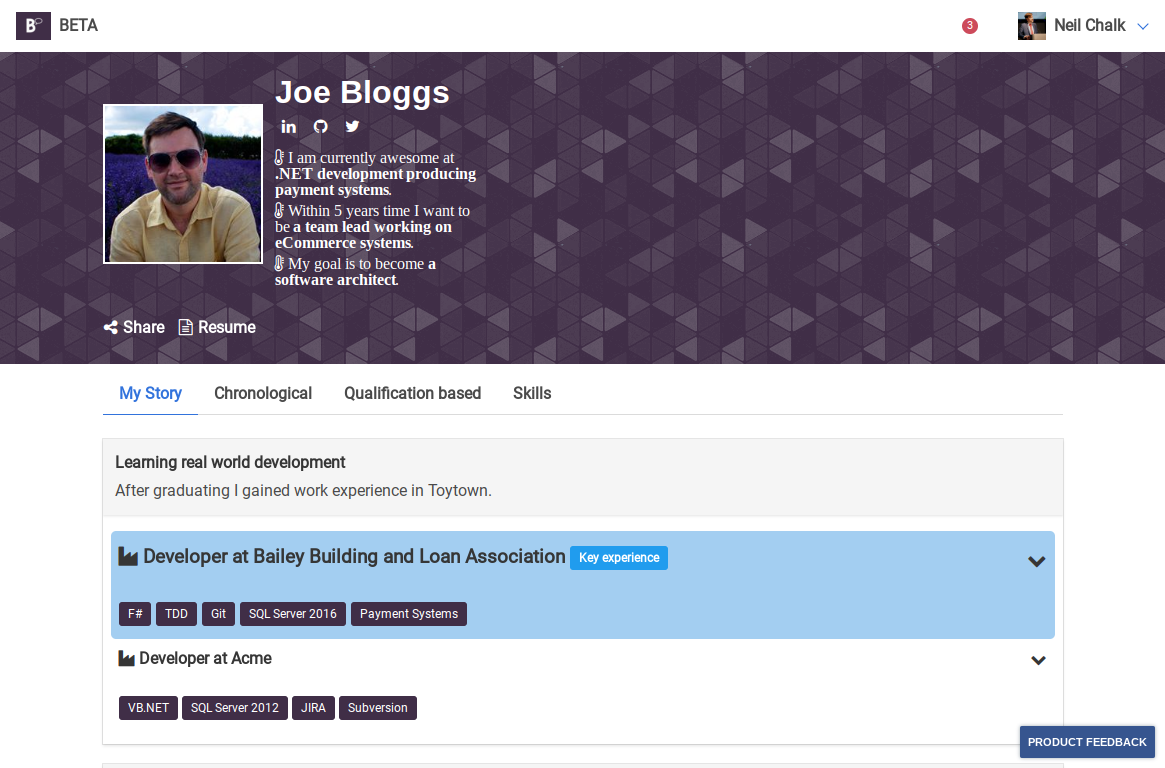Click the red notification badge showing 3
1165x768 pixels.
970,26
